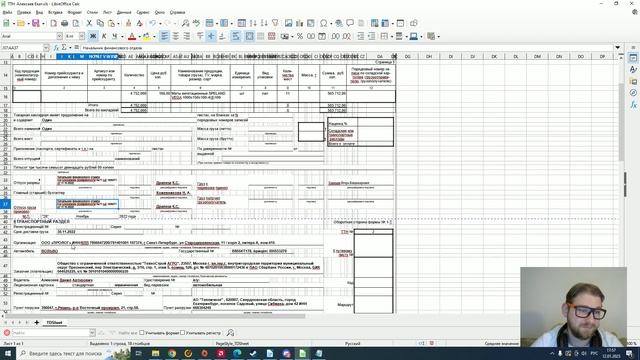This screenshot has width=640, height=360.
Task: Click the Format as percent icon
Action: pos(300,36)
